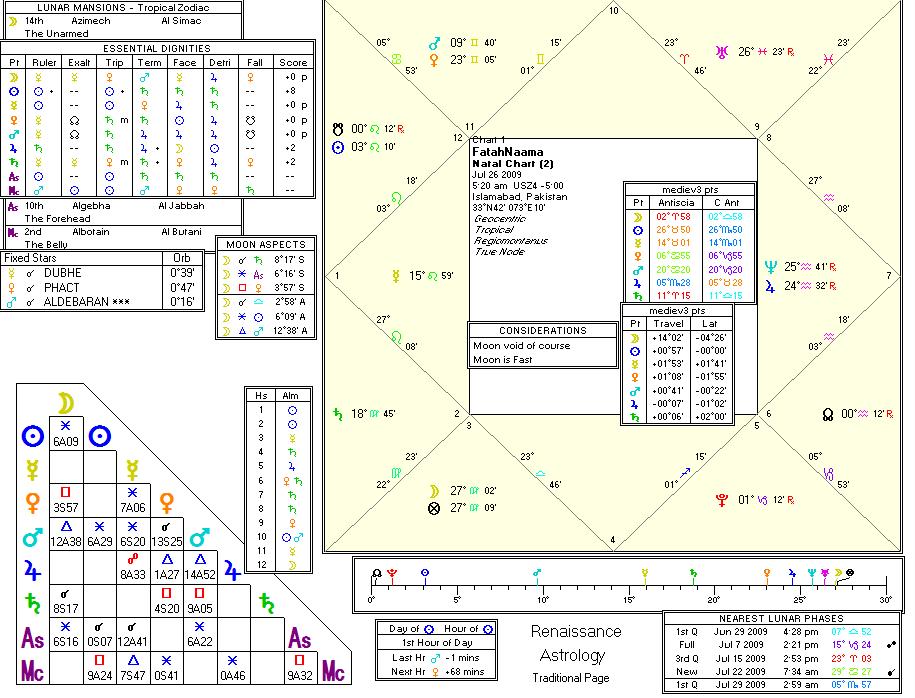The width and height of the screenshot is (915, 698).
Task: Click the Mercury glyph at 15° Leo 59'
Action: pos(396,276)
